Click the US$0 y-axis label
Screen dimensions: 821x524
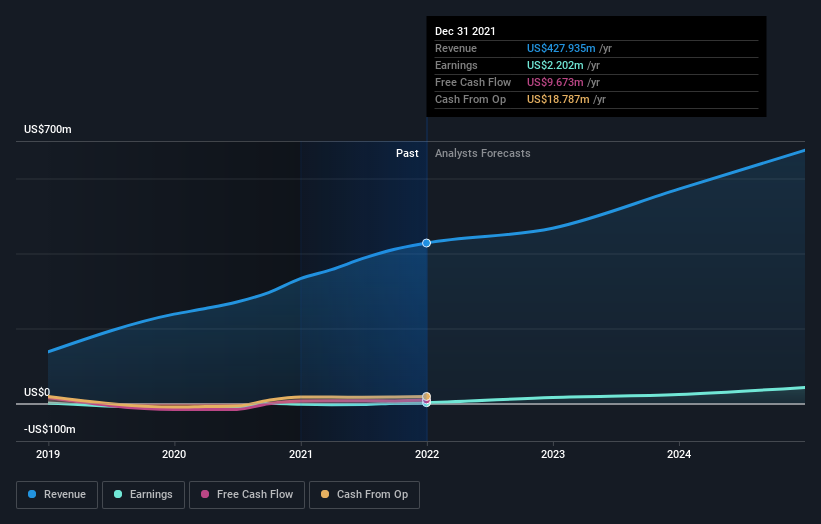coord(37,392)
